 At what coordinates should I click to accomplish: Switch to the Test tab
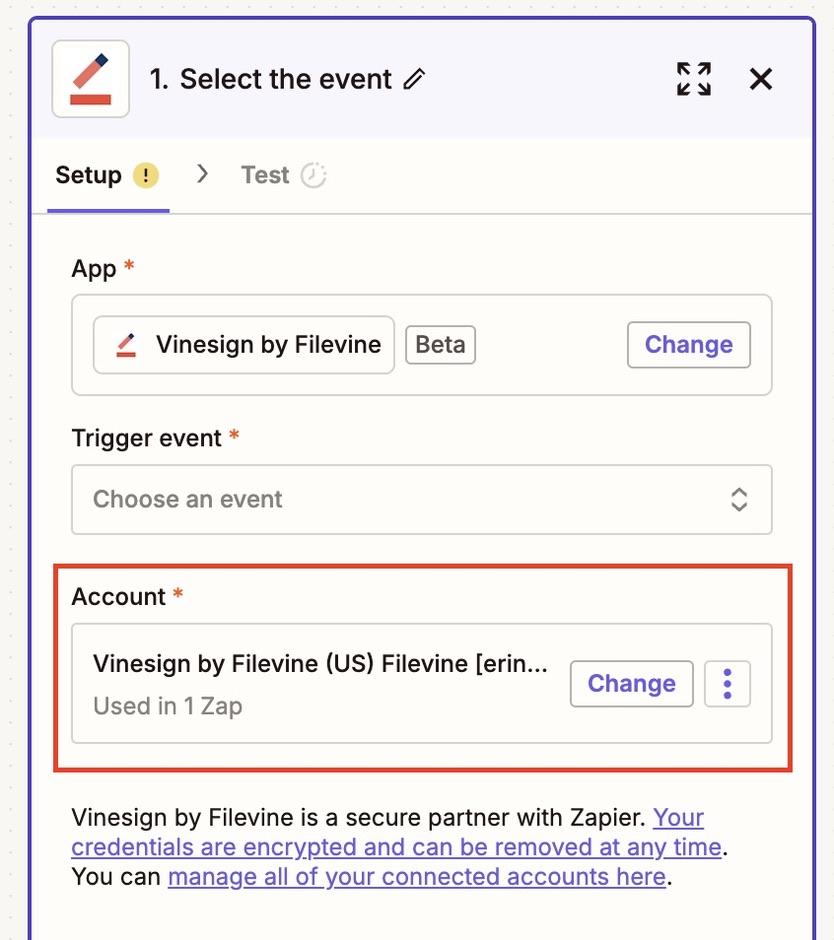(x=284, y=176)
